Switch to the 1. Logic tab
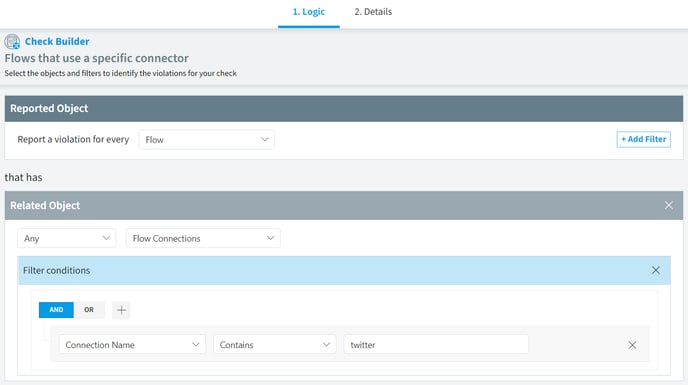This screenshot has width=688, height=385. [x=309, y=12]
